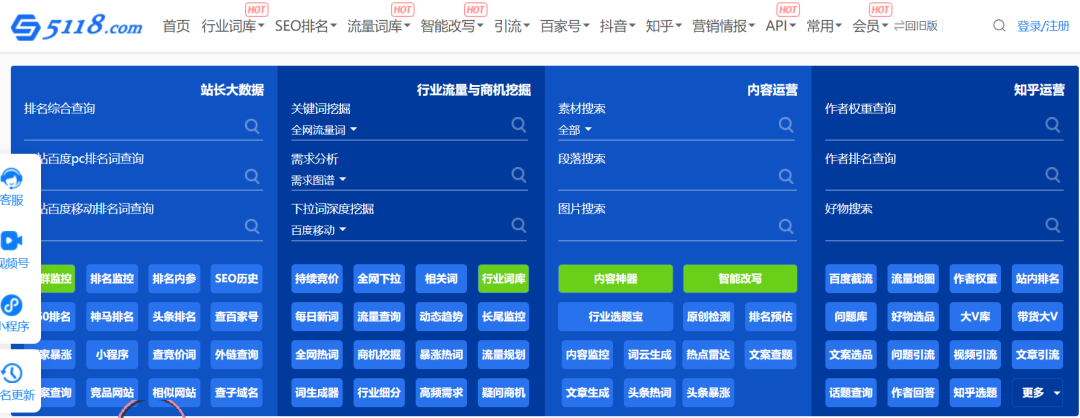Click search icon for 下拉词深度挖掘
This screenshot has height=418, width=1080.
pos(519,225)
